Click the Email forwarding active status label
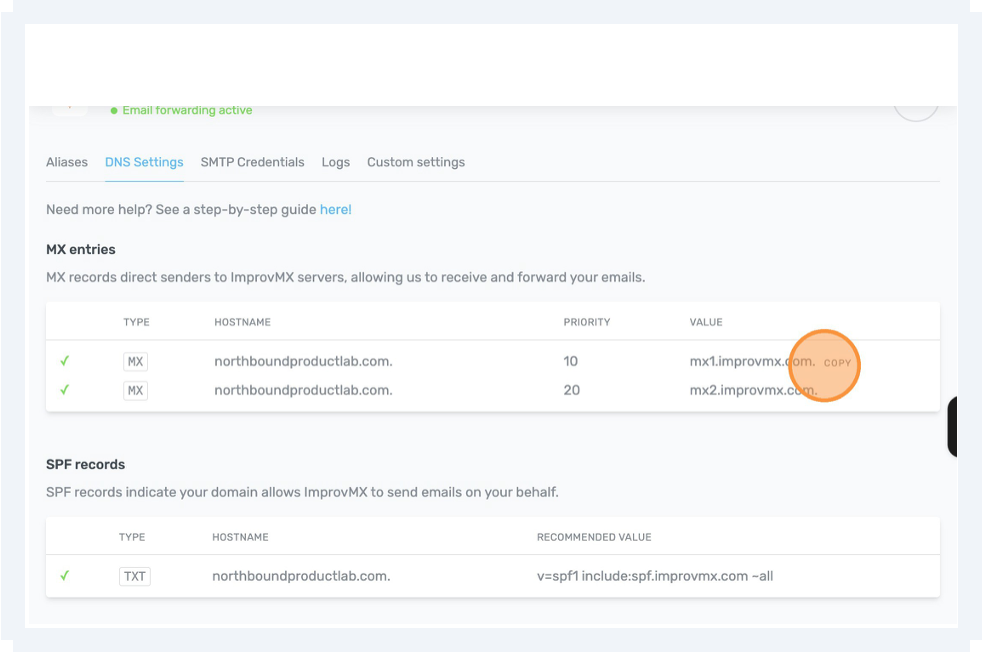 [187, 111]
